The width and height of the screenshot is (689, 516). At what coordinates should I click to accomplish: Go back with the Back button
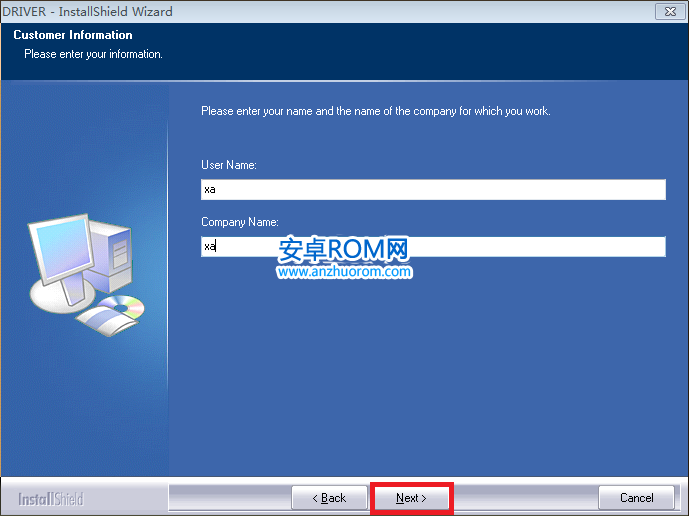click(x=329, y=498)
